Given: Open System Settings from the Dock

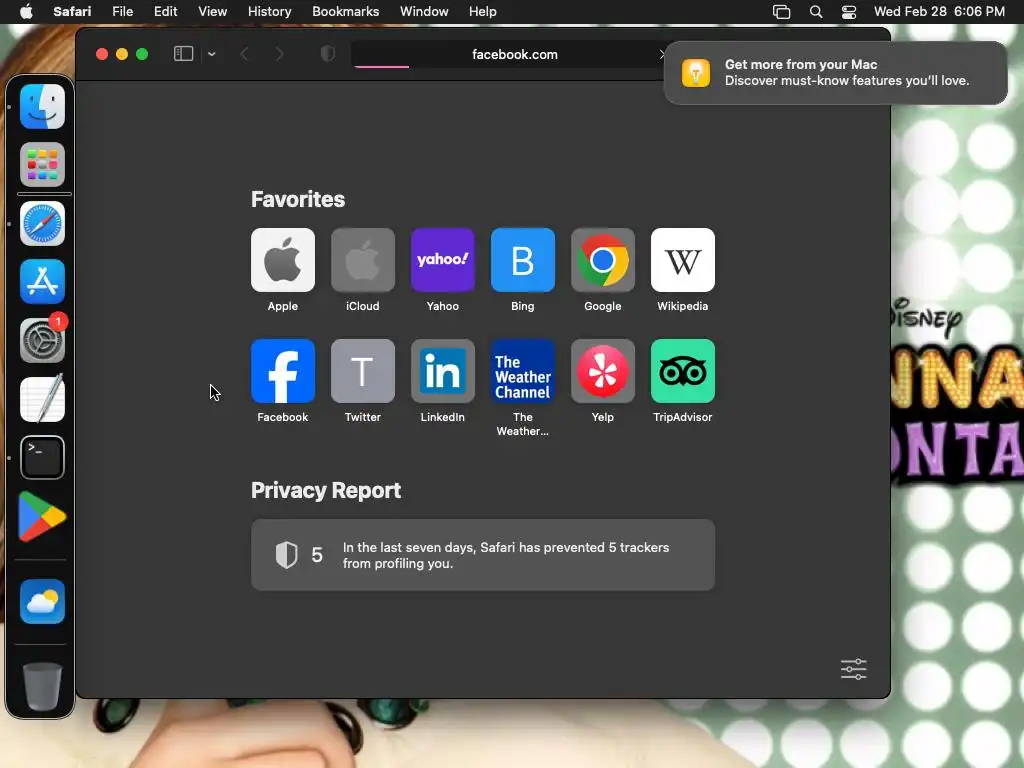Looking at the screenshot, I should tap(42, 340).
